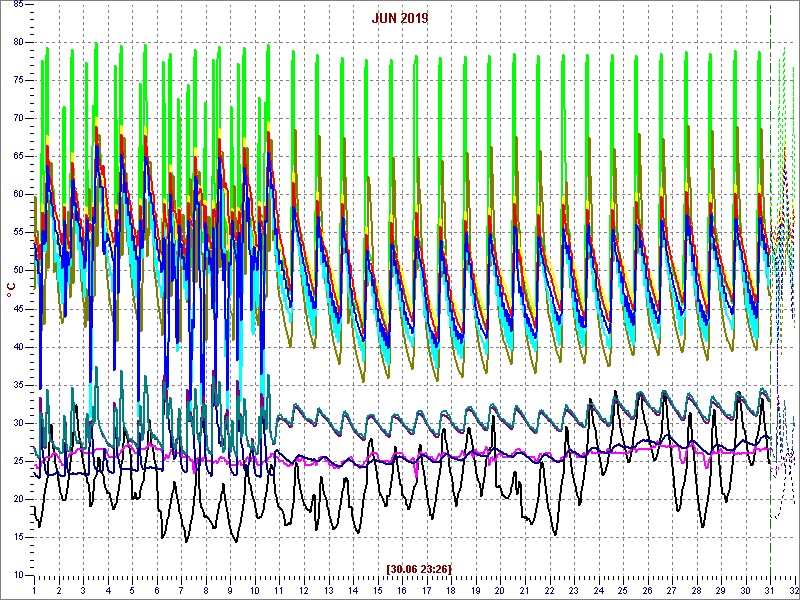
Task: Click the chart title JUN 2019
Action: pyautogui.click(x=400, y=18)
